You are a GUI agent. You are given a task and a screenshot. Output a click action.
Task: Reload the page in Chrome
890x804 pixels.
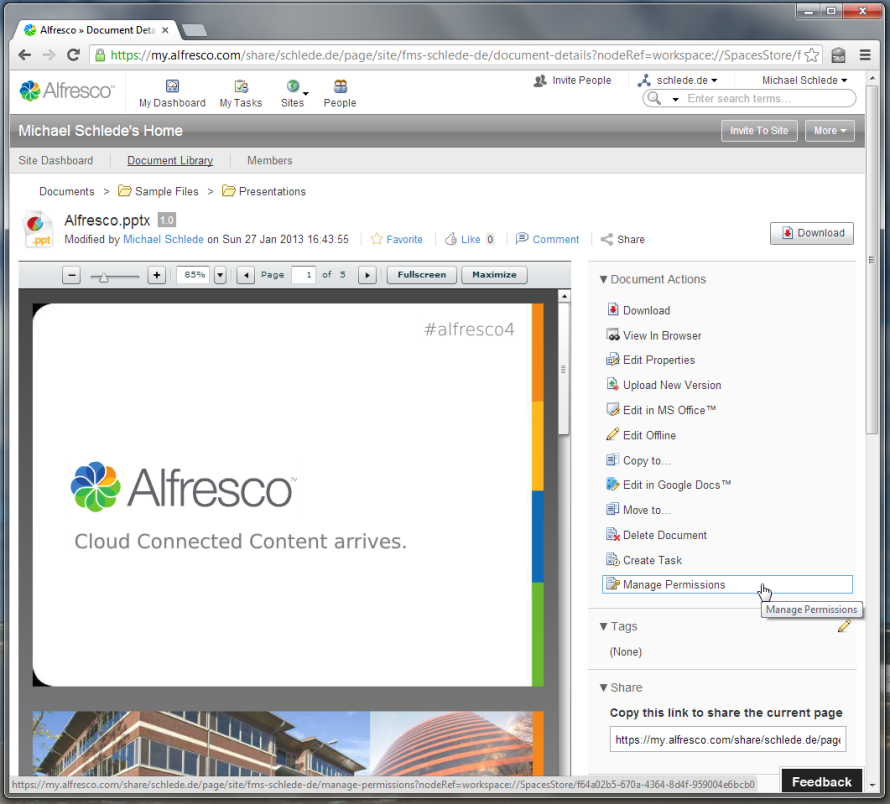pos(73,55)
